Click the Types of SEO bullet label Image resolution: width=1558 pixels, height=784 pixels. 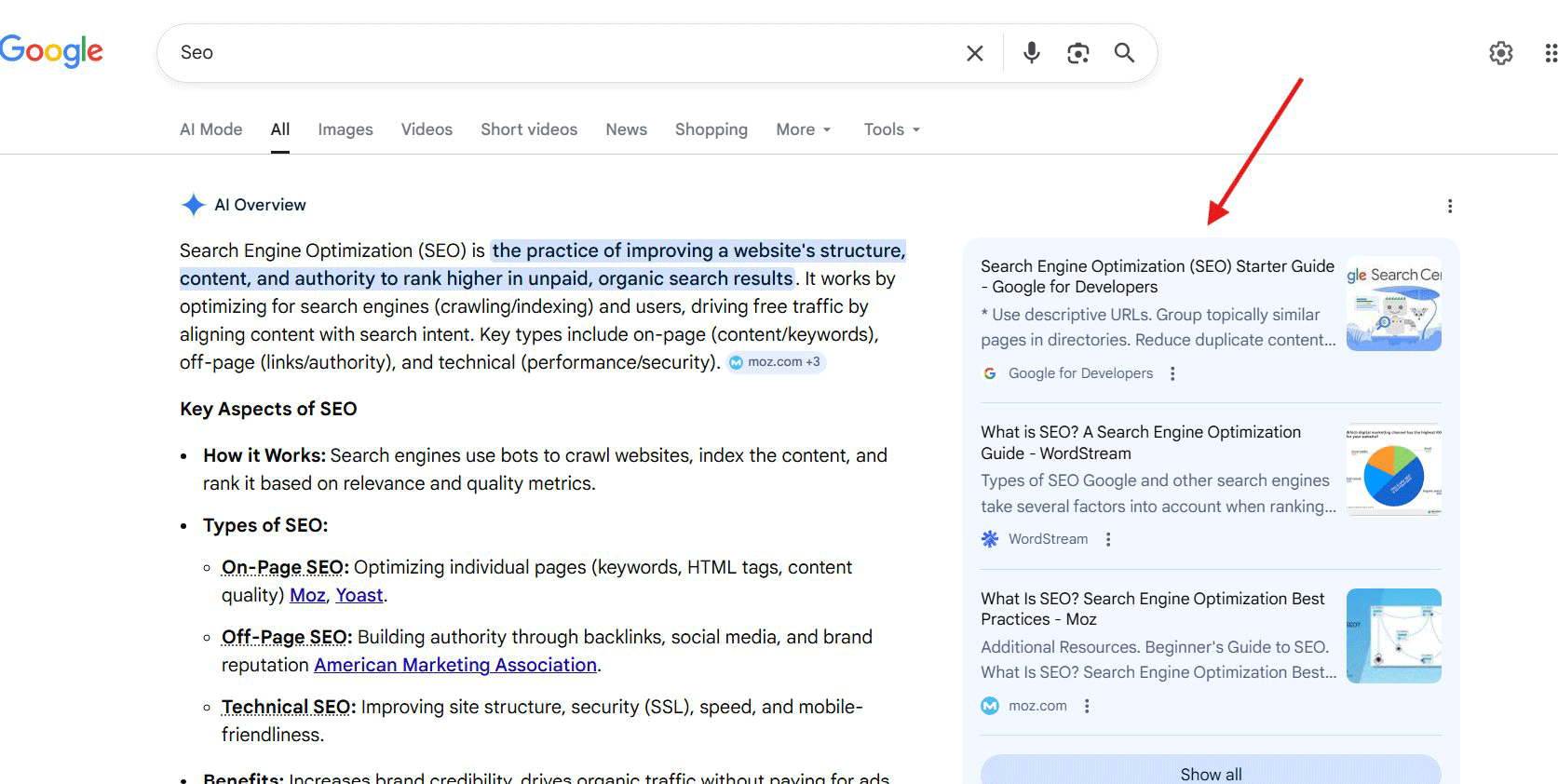tap(265, 525)
